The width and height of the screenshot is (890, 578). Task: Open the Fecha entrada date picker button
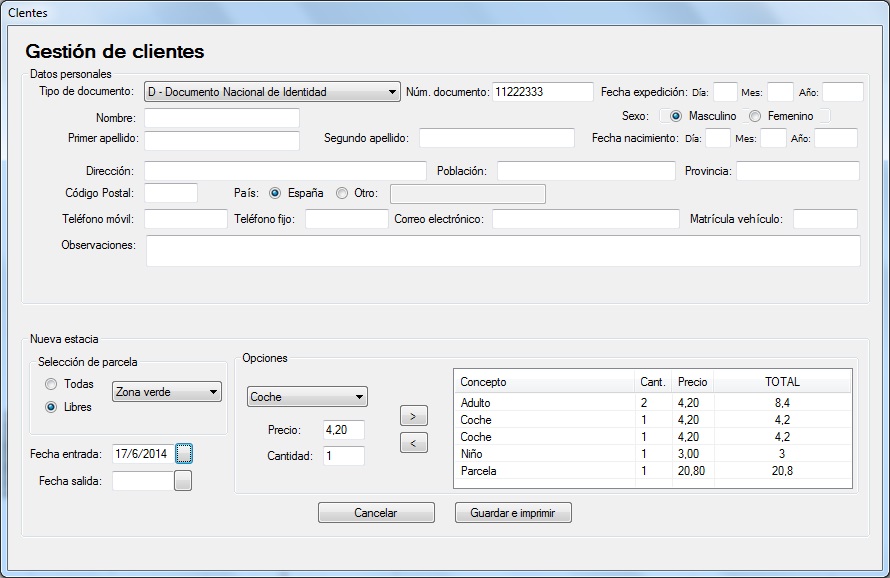click(183, 454)
